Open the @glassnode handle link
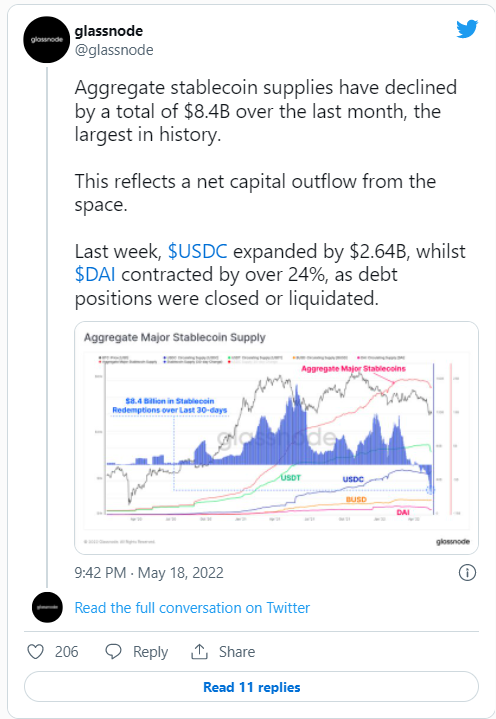The image size is (496, 719). click(x=114, y=50)
